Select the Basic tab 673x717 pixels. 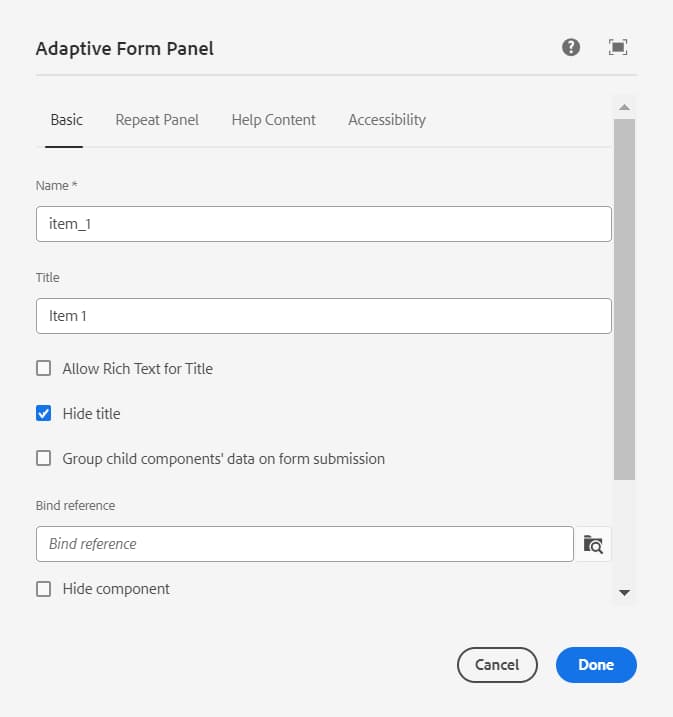pos(66,120)
